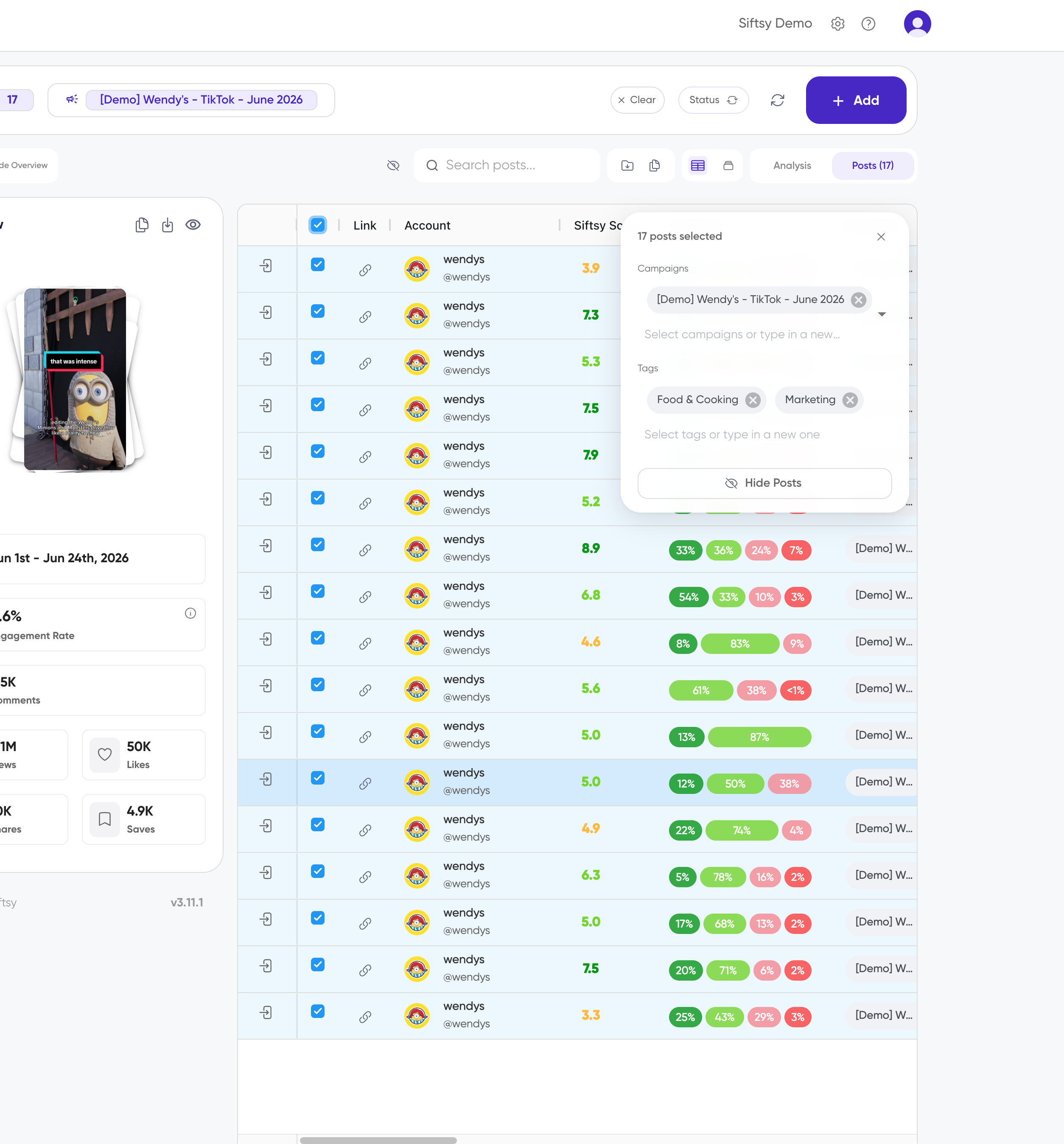Open detail arrow for score 7.9 row

pos(266,452)
